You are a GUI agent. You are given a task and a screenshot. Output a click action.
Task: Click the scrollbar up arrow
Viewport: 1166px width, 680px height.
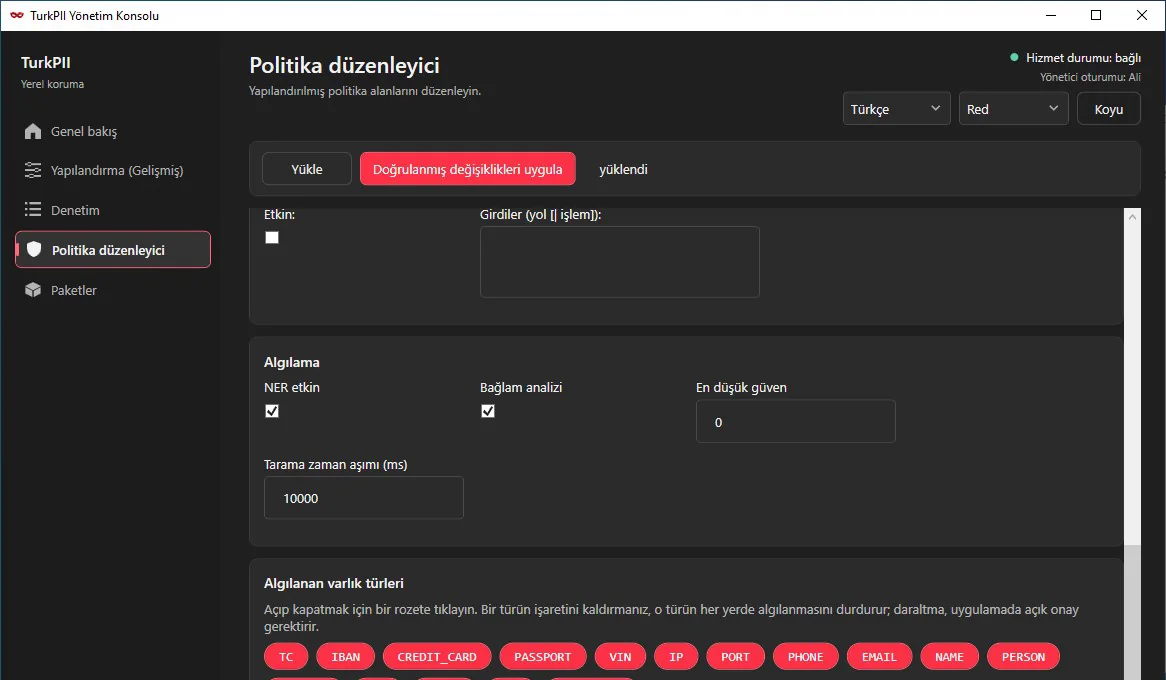click(1133, 216)
